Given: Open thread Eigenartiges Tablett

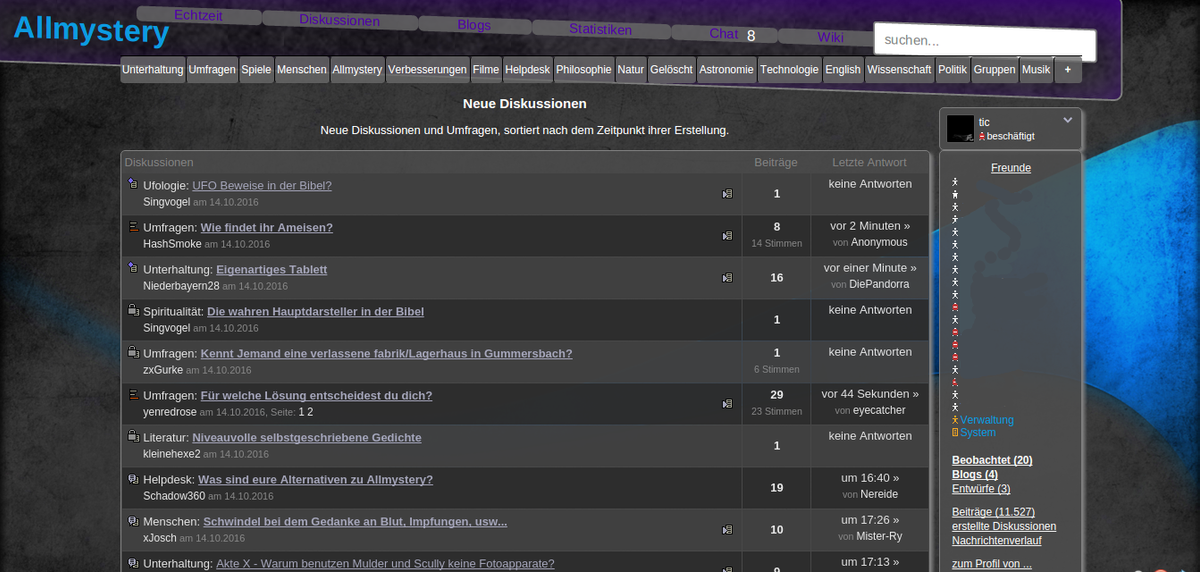Looking at the screenshot, I should pyautogui.click(x=271, y=269).
